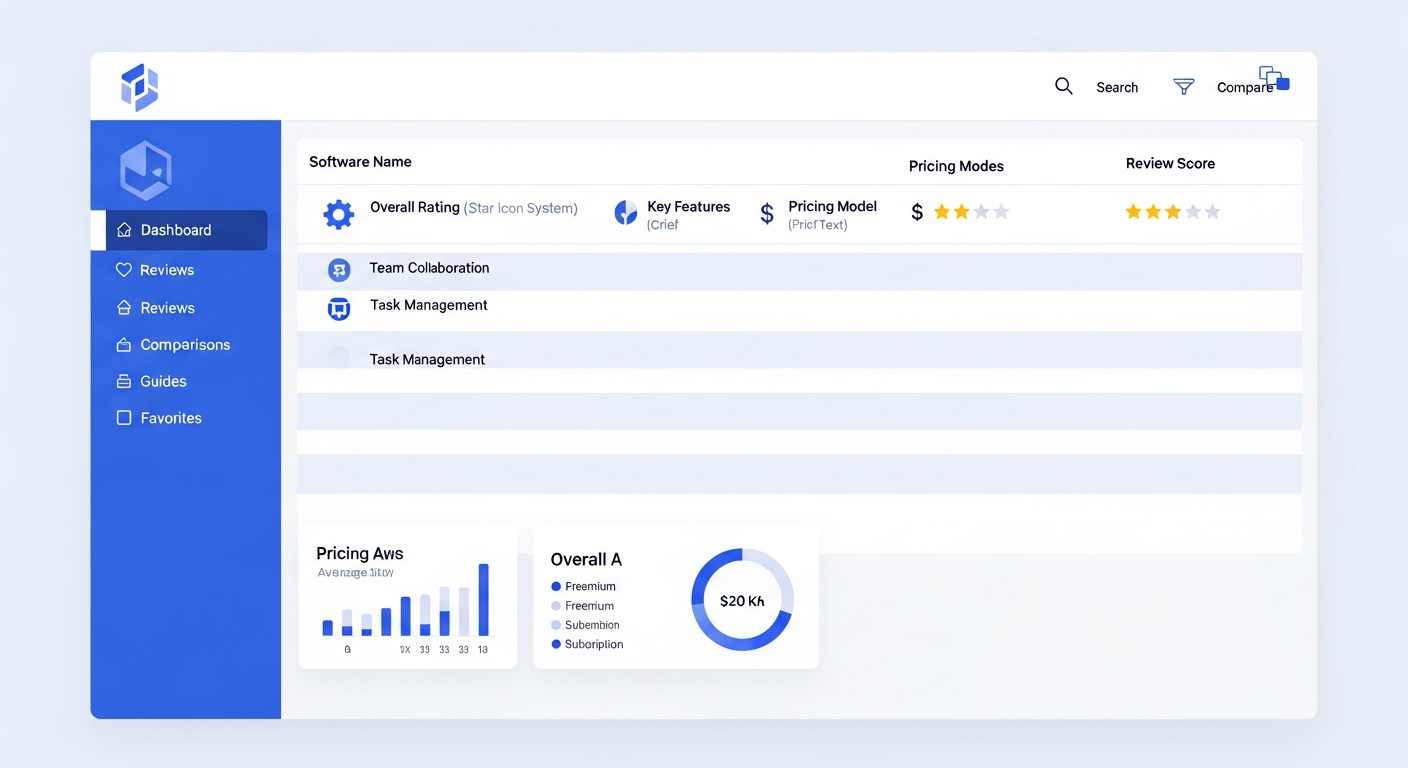
Task: Click the Search text in the header
Action: click(1117, 88)
